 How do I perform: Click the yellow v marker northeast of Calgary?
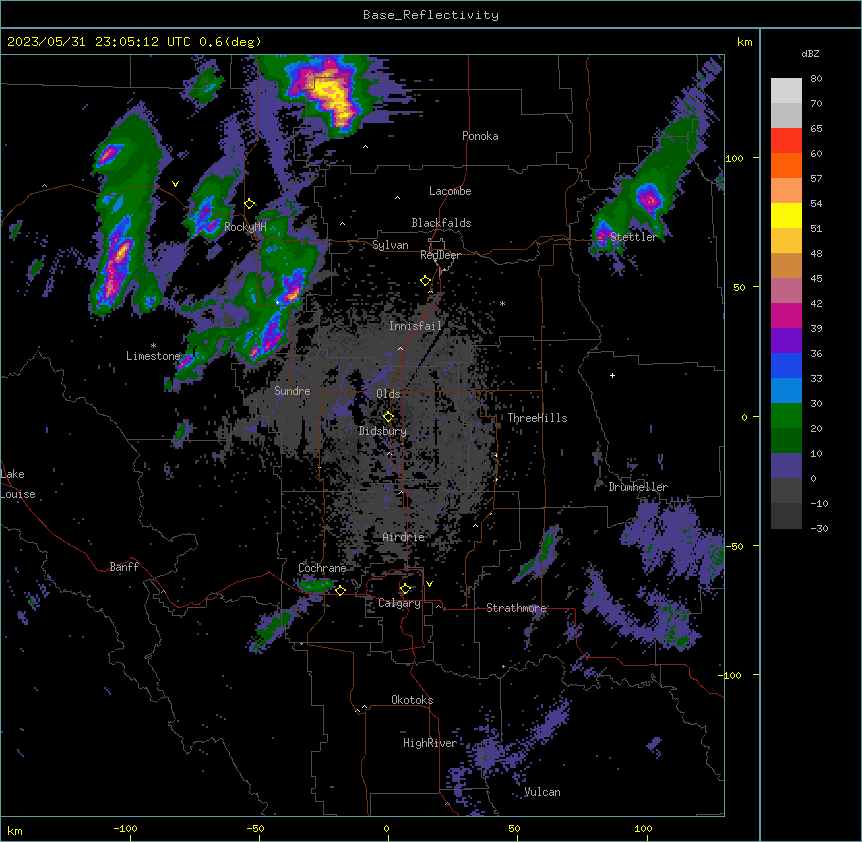coord(429,584)
